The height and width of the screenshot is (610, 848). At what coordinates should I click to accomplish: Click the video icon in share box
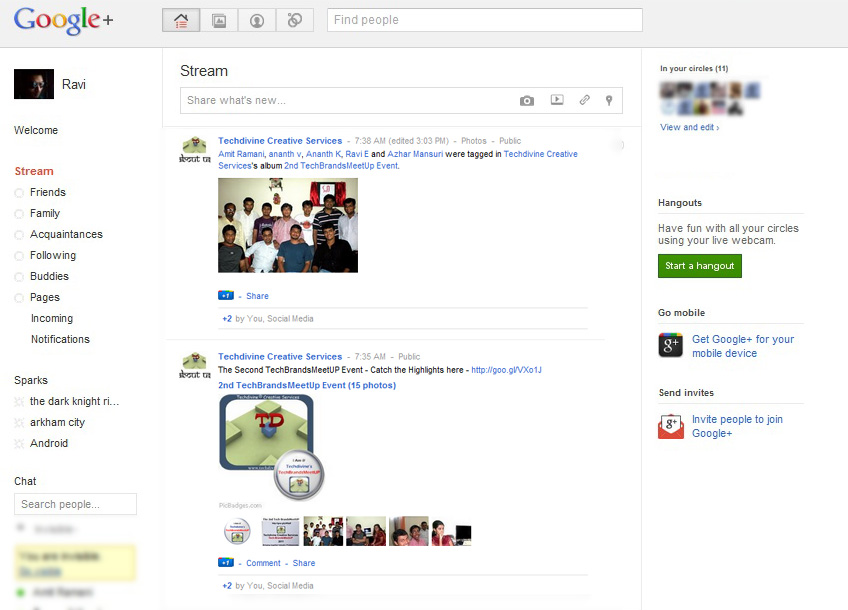[x=557, y=100]
